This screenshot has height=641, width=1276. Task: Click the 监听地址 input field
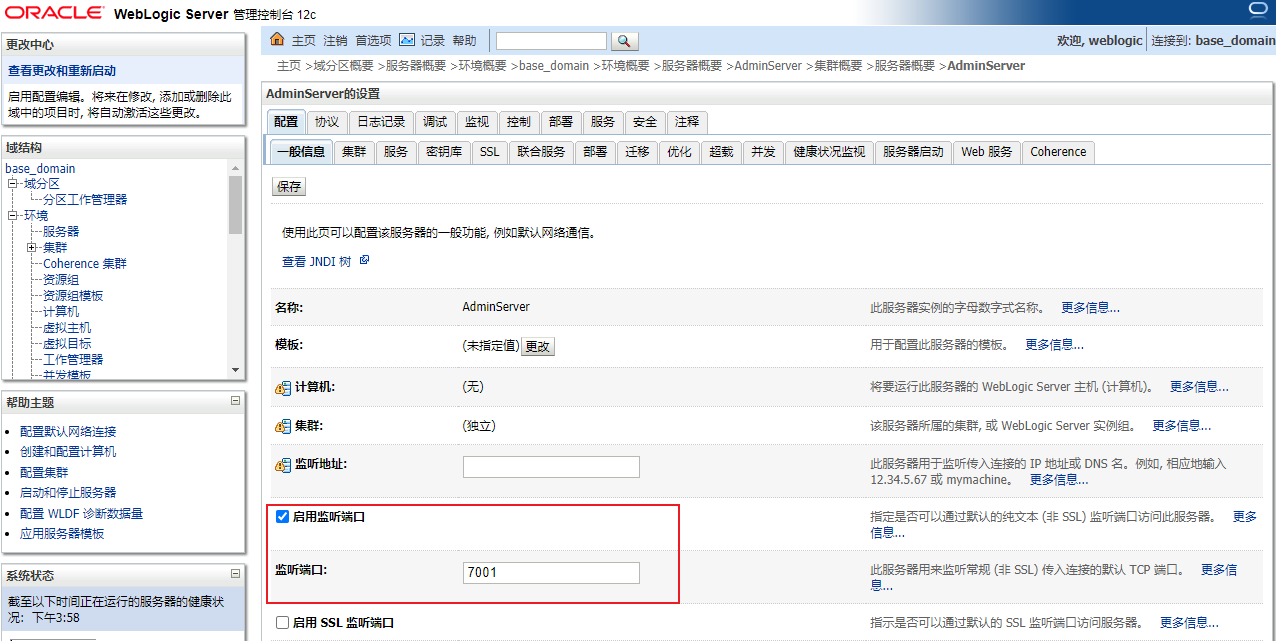click(x=551, y=467)
